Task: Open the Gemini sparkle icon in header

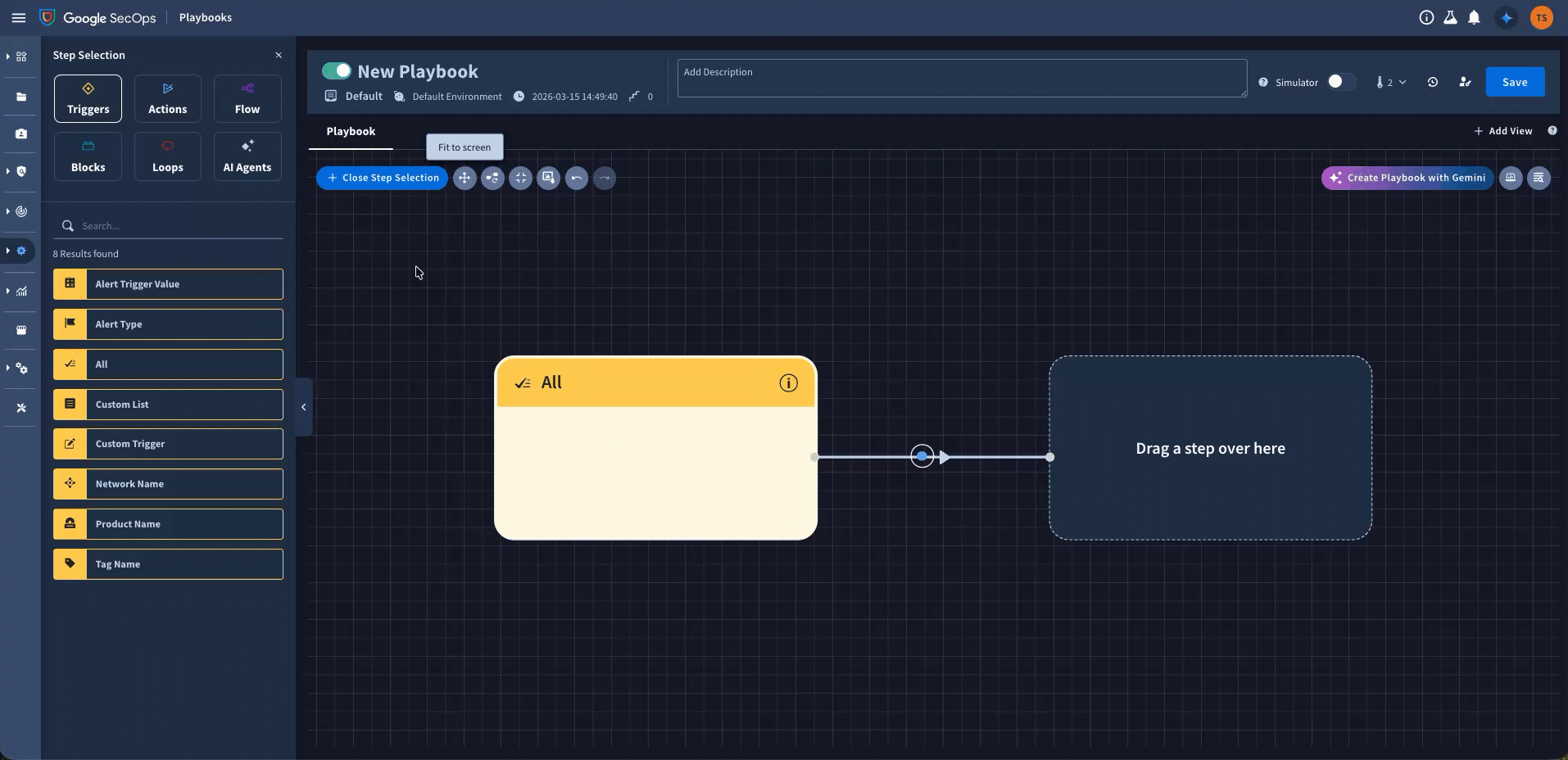Action: [x=1506, y=17]
